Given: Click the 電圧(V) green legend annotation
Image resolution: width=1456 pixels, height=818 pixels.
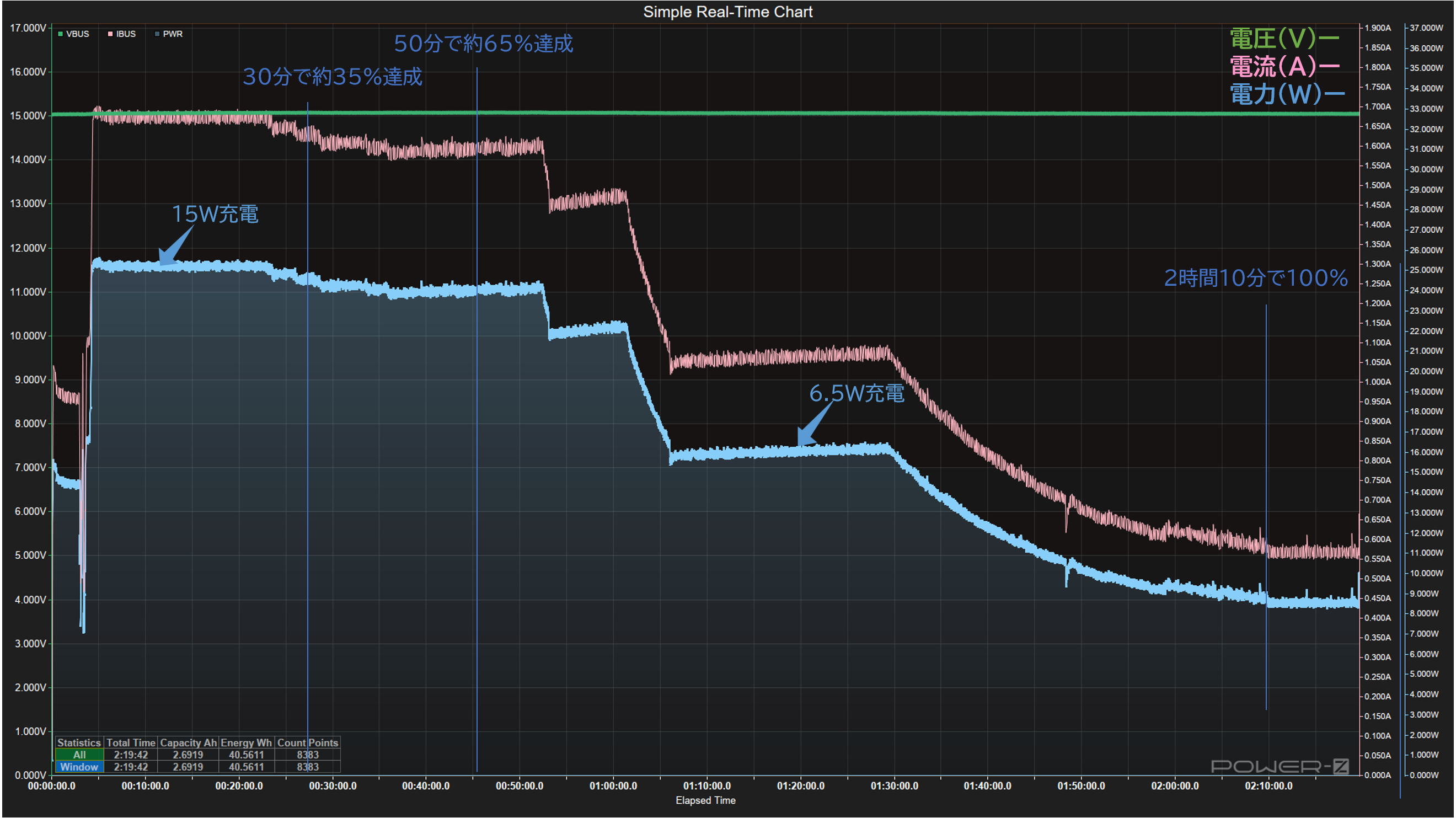Looking at the screenshot, I should [1283, 39].
